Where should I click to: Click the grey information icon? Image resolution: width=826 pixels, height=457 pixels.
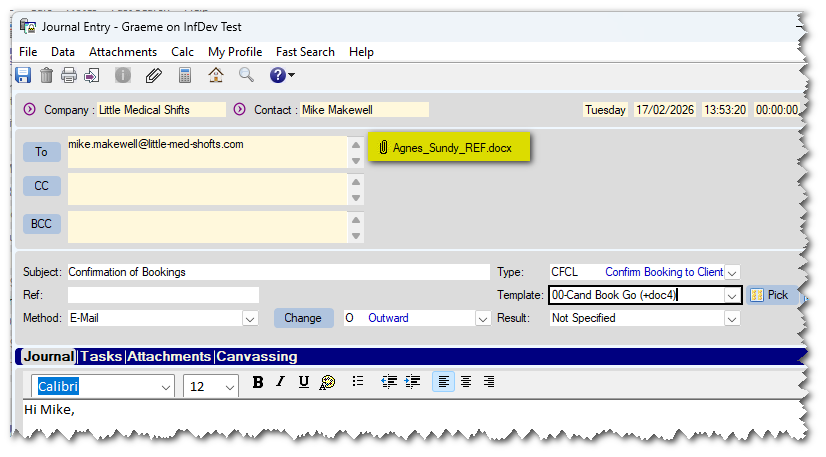(123, 75)
